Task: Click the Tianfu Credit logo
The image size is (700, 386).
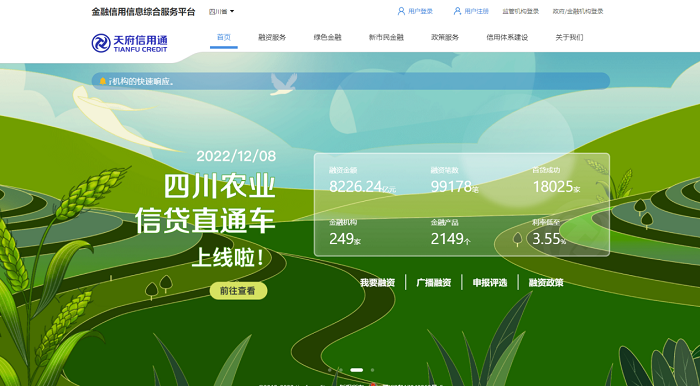Action: coord(129,43)
